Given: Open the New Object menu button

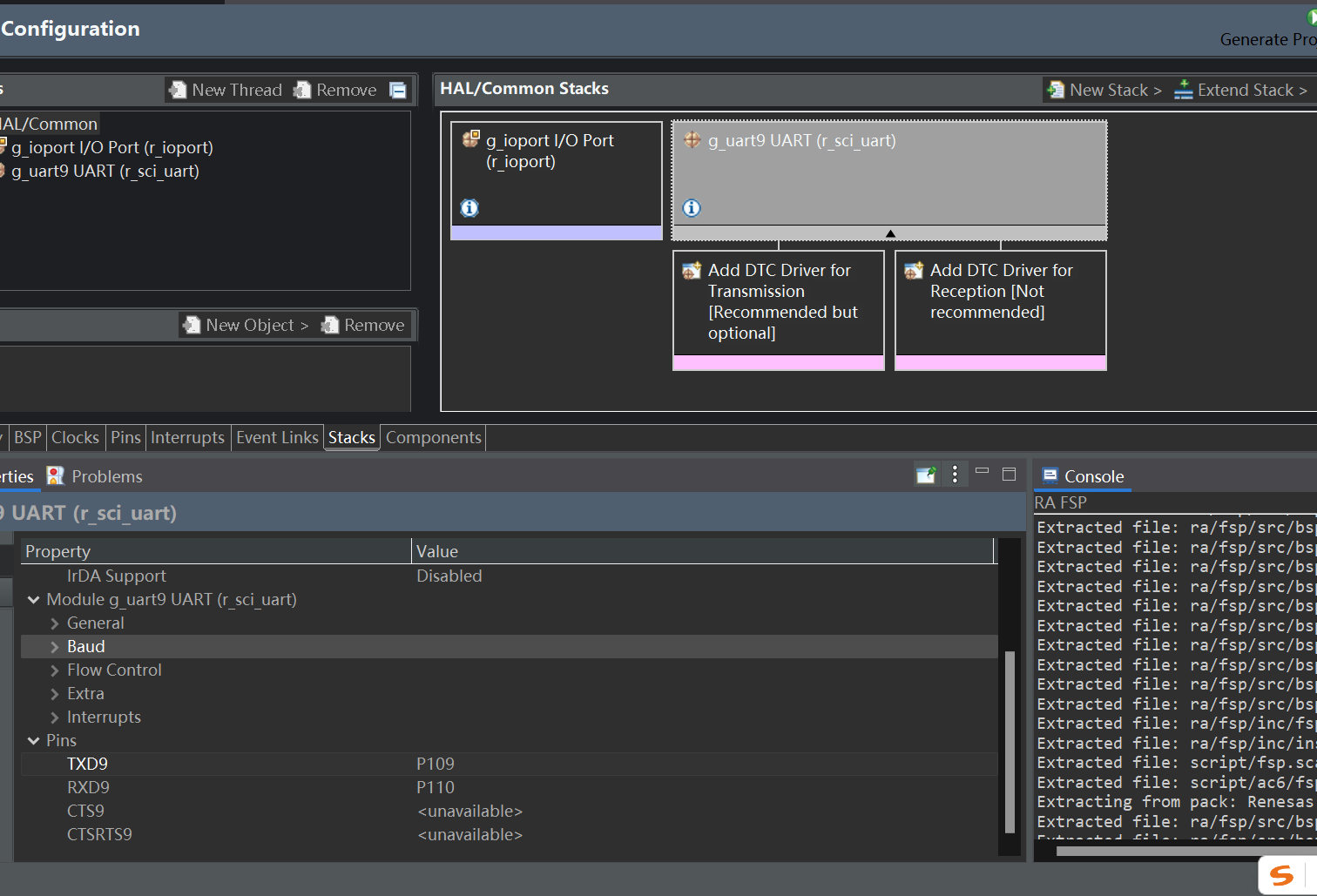Looking at the screenshot, I should [246, 325].
